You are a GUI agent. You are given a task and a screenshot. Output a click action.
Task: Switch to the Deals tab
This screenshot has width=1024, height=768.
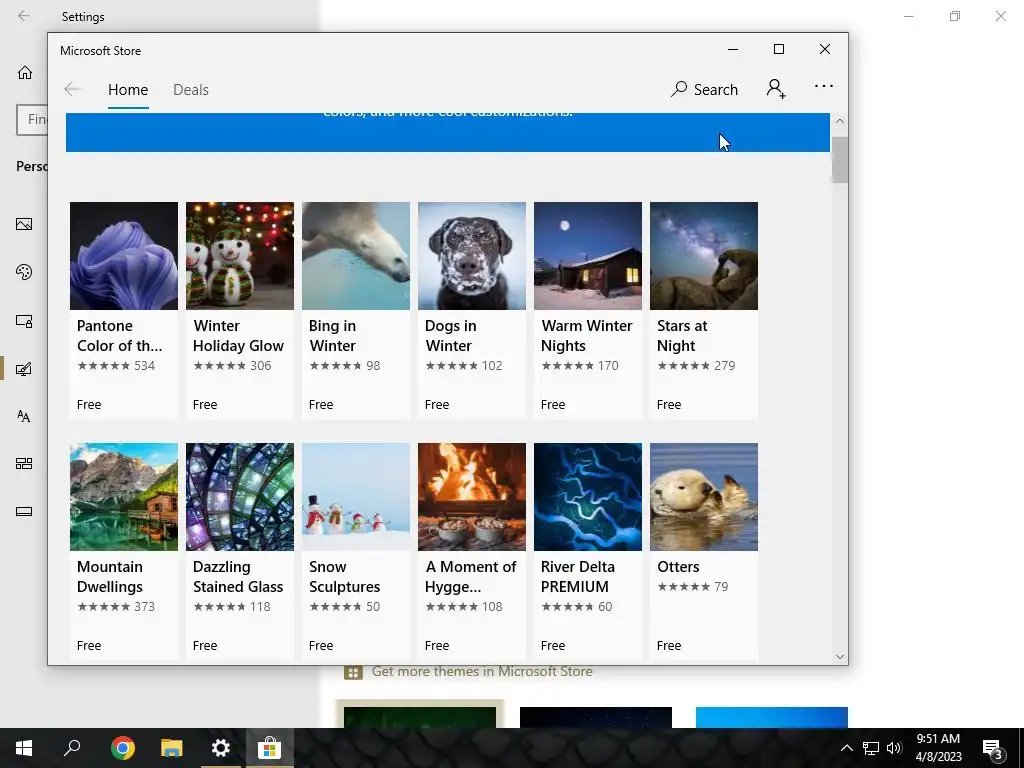coord(191,89)
